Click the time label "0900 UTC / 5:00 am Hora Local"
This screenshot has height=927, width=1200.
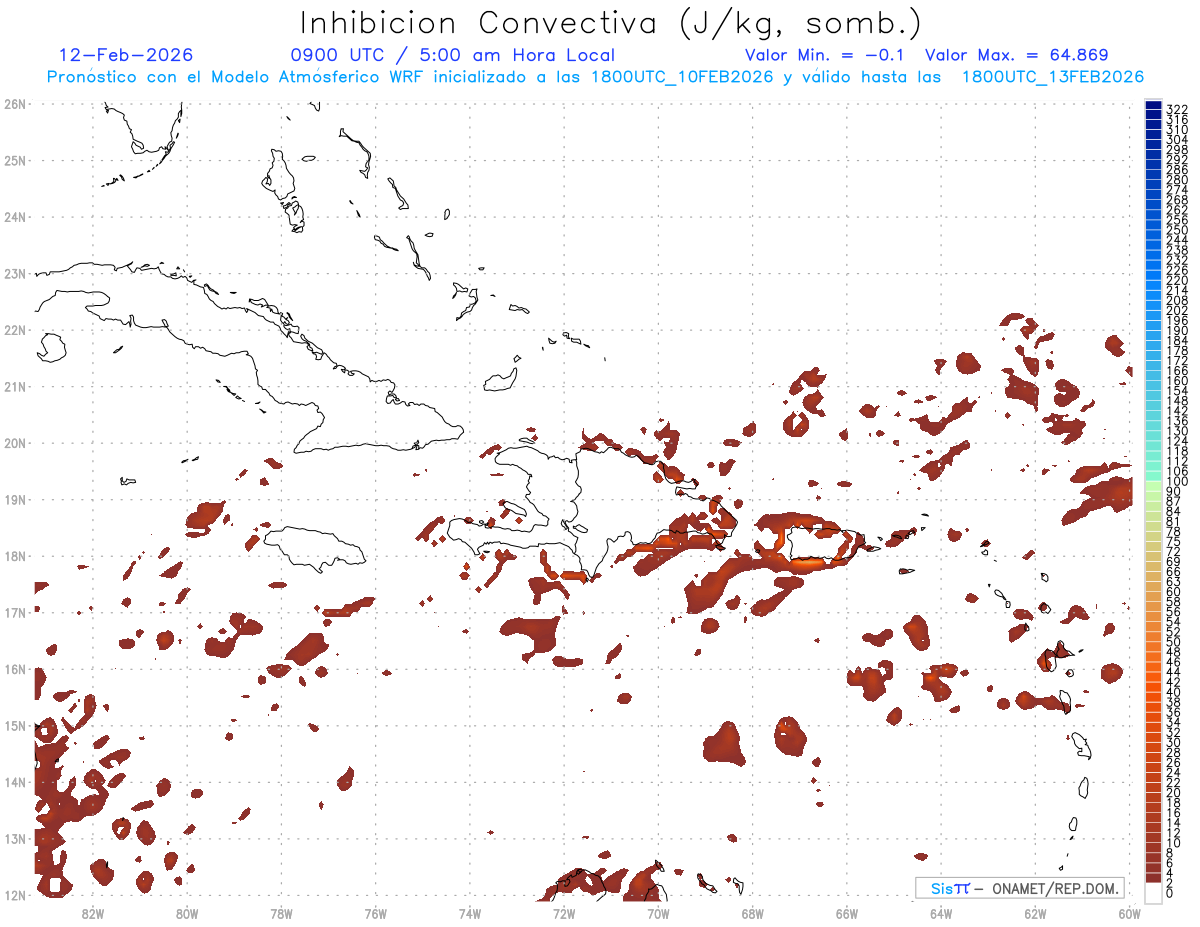(453, 55)
